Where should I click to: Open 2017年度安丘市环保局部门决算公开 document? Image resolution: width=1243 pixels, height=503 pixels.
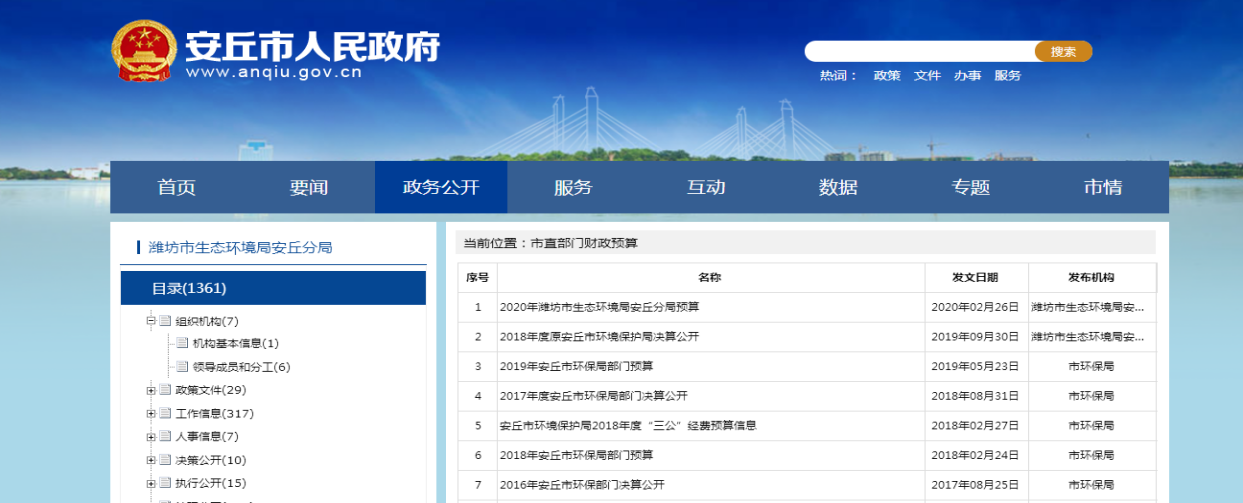(594, 396)
